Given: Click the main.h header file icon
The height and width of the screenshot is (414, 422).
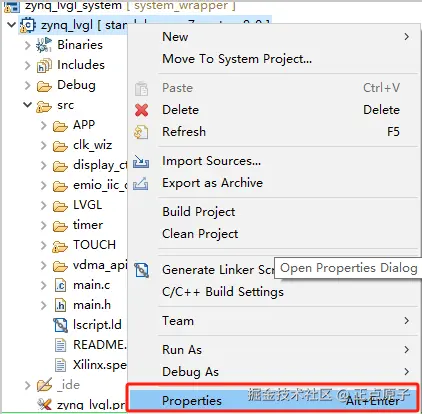Looking at the screenshot, I should 60,305.
